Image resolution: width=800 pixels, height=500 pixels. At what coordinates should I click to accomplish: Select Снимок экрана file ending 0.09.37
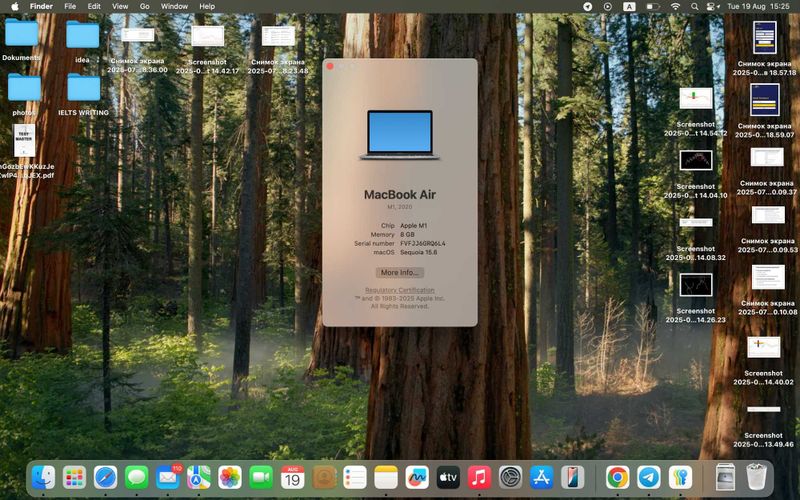tap(766, 171)
